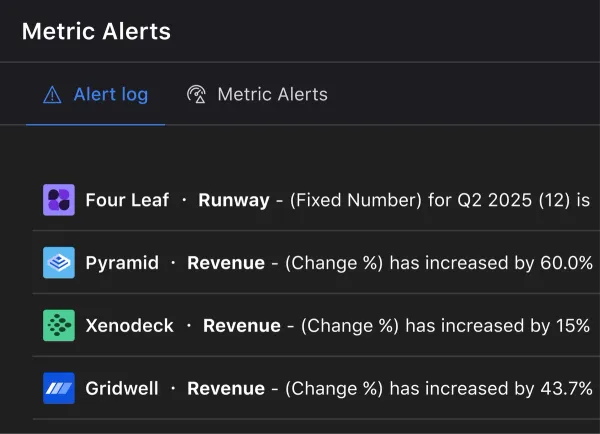Open the Metric Alerts tab

(272, 95)
